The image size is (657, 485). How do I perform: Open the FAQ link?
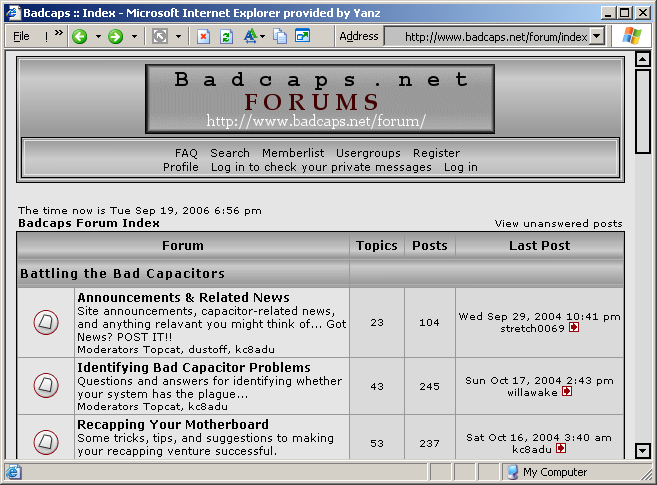[x=186, y=153]
